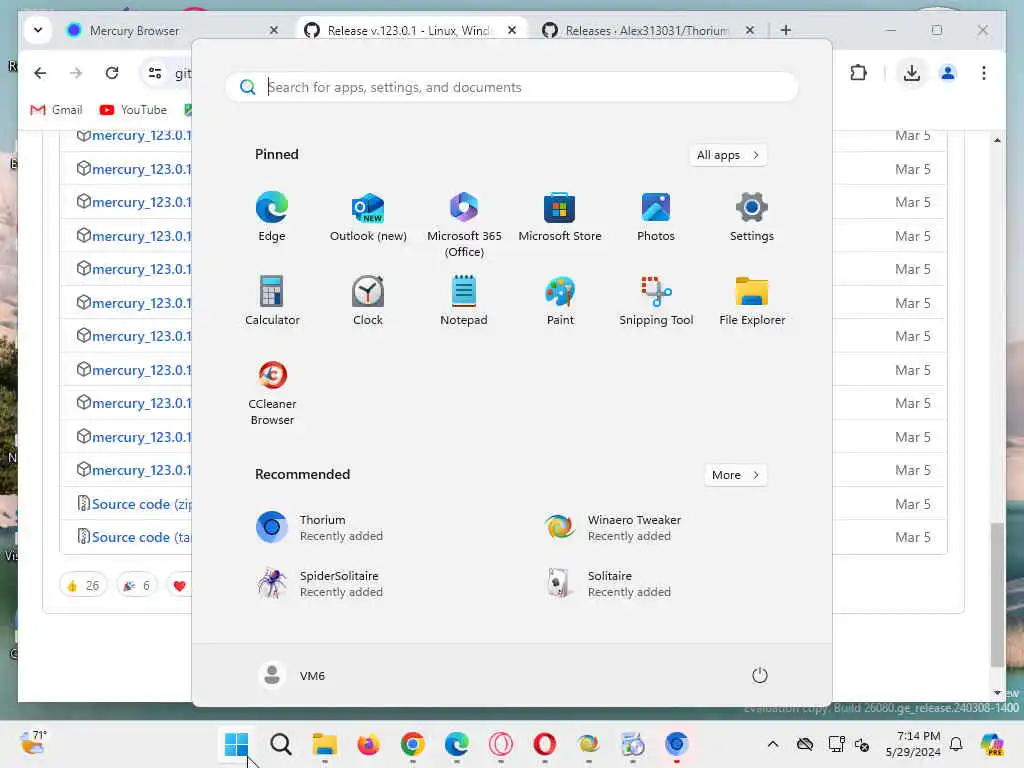
Task: Open a new browser tab
Action: pyautogui.click(x=786, y=30)
